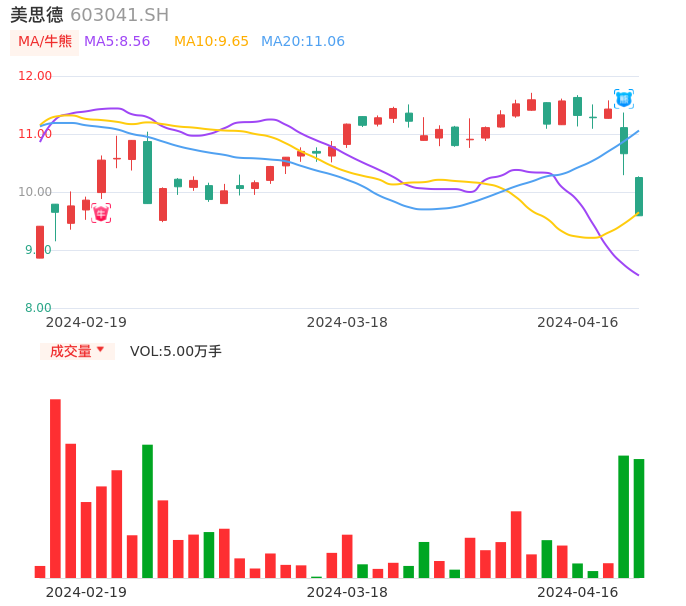This screenshot has height=606, width=686.
Task: Click the 2024-03-18 date under price chart
Action: click(347, 322)
